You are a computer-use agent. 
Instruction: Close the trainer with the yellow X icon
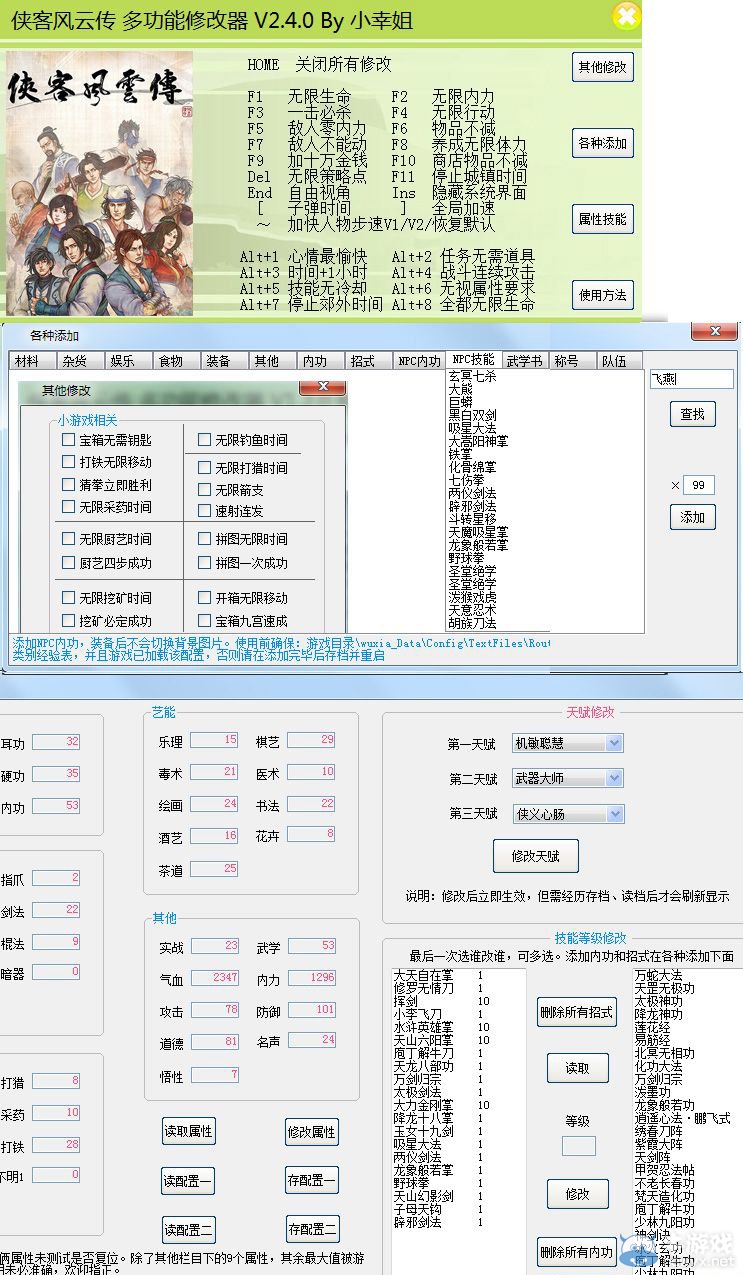[625, 16]
